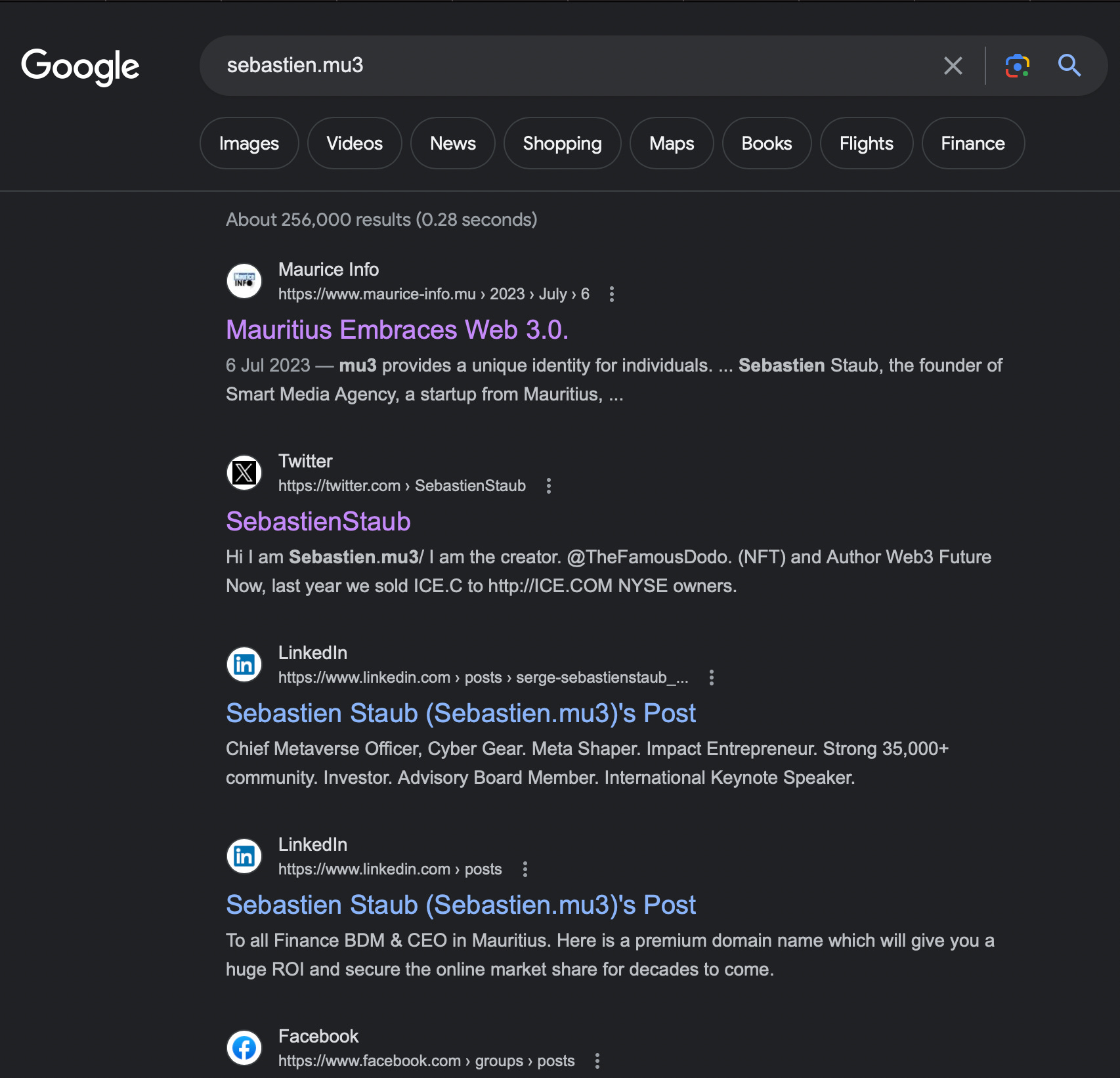This screenshot has height=1078, width=1120.
Task: Switch to Images results
Action: click(x=249, y=143)
